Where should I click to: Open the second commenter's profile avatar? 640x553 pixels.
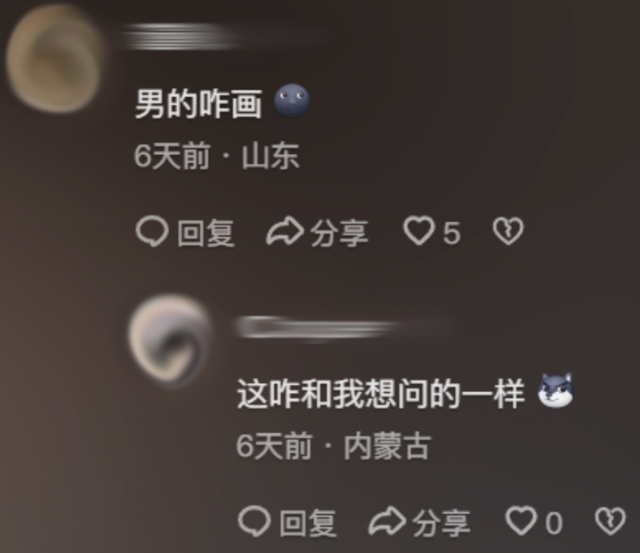click(x=171, y=340)
